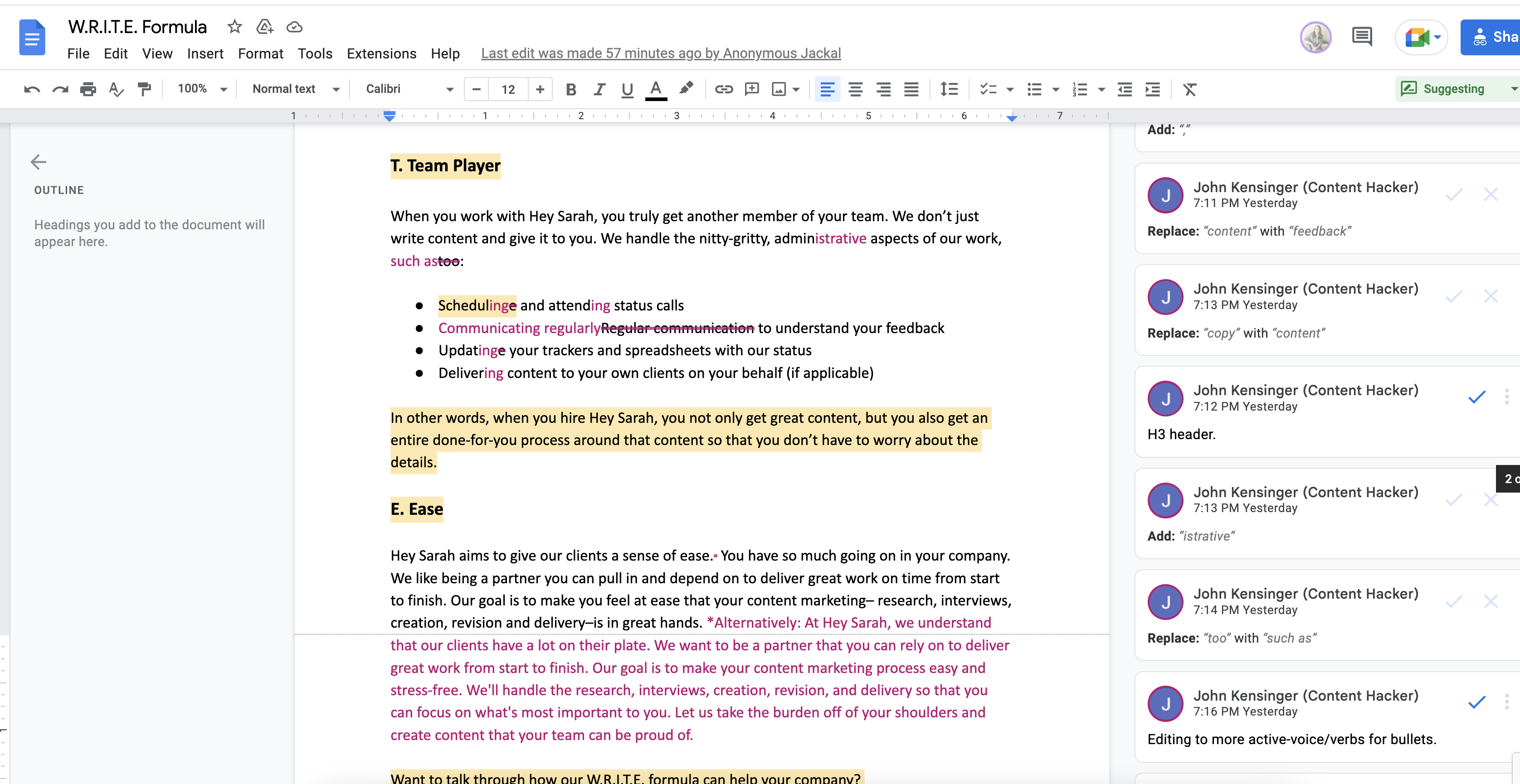This screenshot has height=784, width=1520.
Task: Open the File menu
Action: (78, 53)
